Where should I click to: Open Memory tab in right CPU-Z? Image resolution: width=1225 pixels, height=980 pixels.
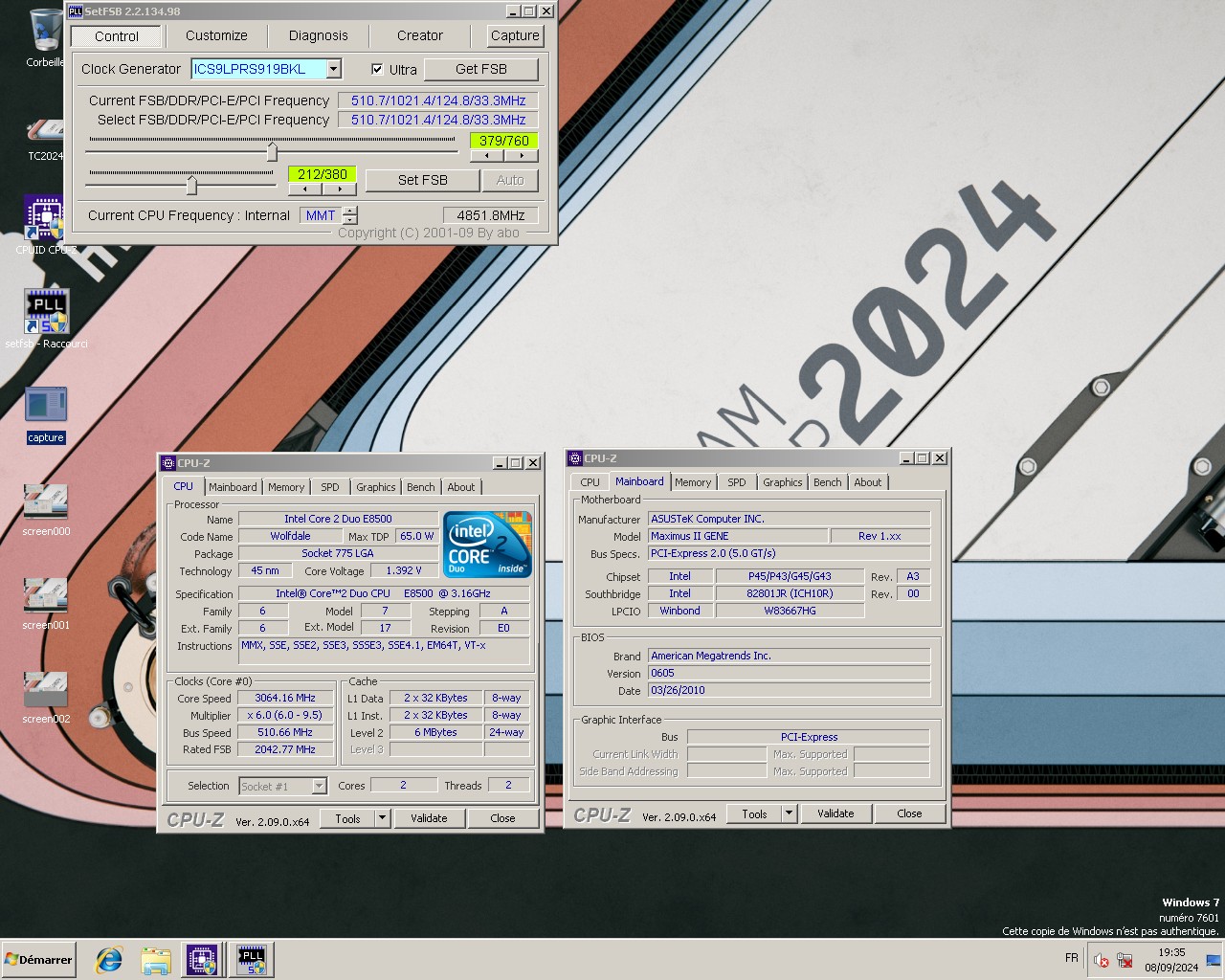coord(693,482)
